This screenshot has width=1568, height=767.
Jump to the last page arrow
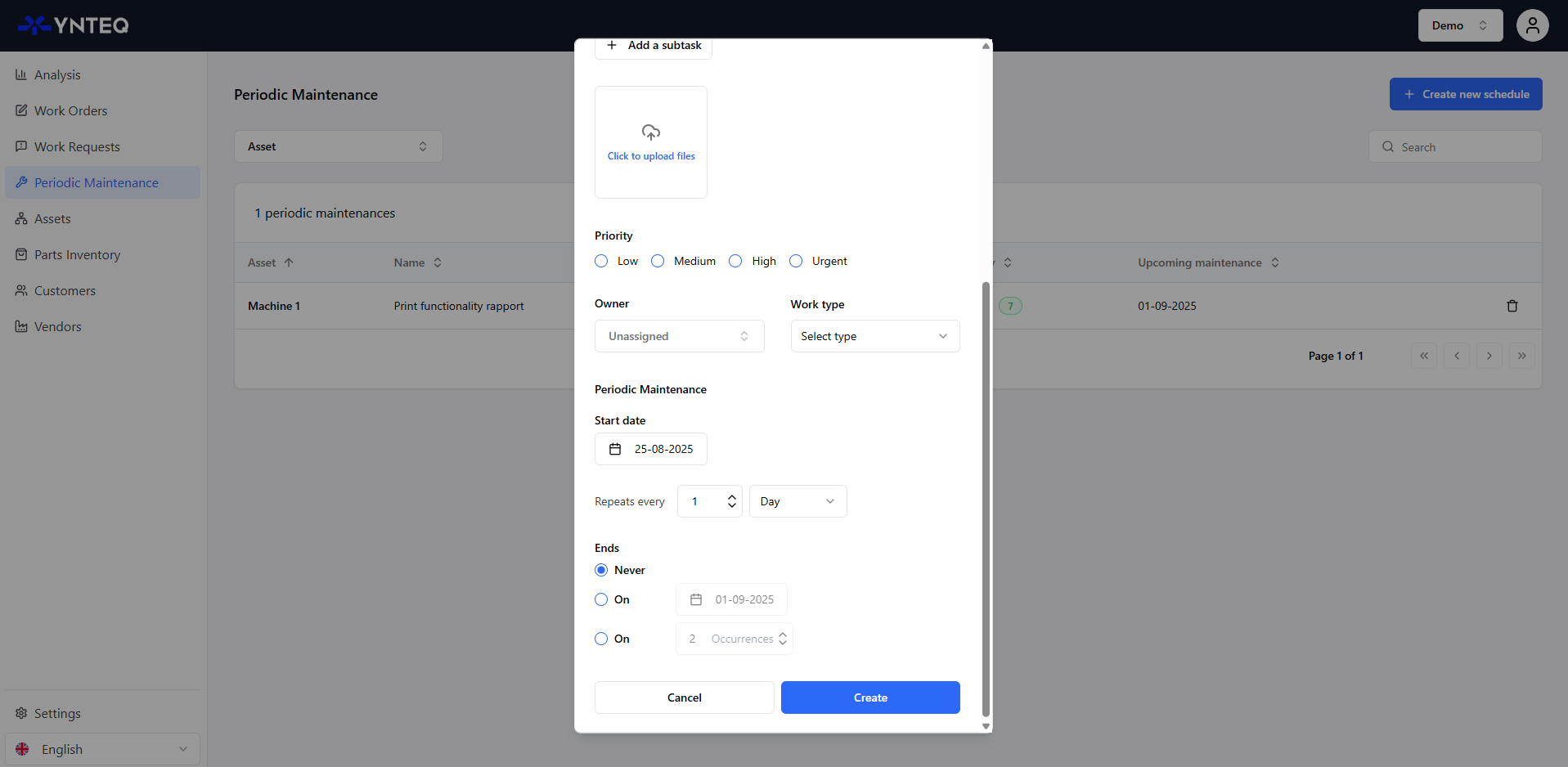[x=1521, y=356]
